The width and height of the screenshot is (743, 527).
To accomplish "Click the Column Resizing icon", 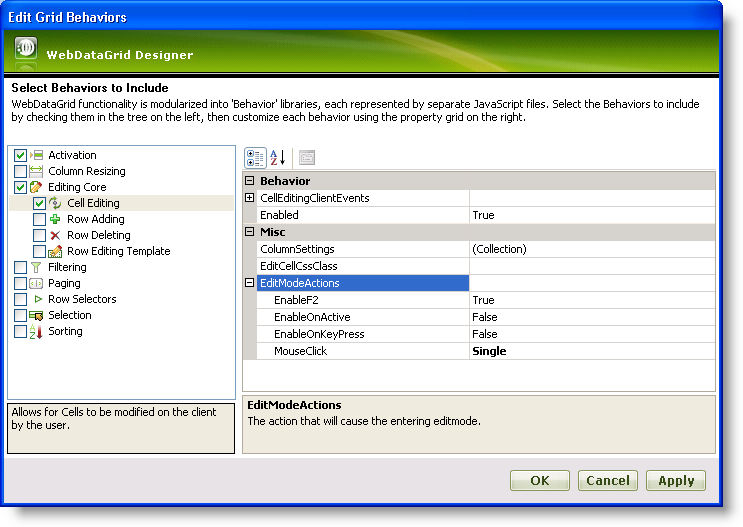I will (37, 171).
